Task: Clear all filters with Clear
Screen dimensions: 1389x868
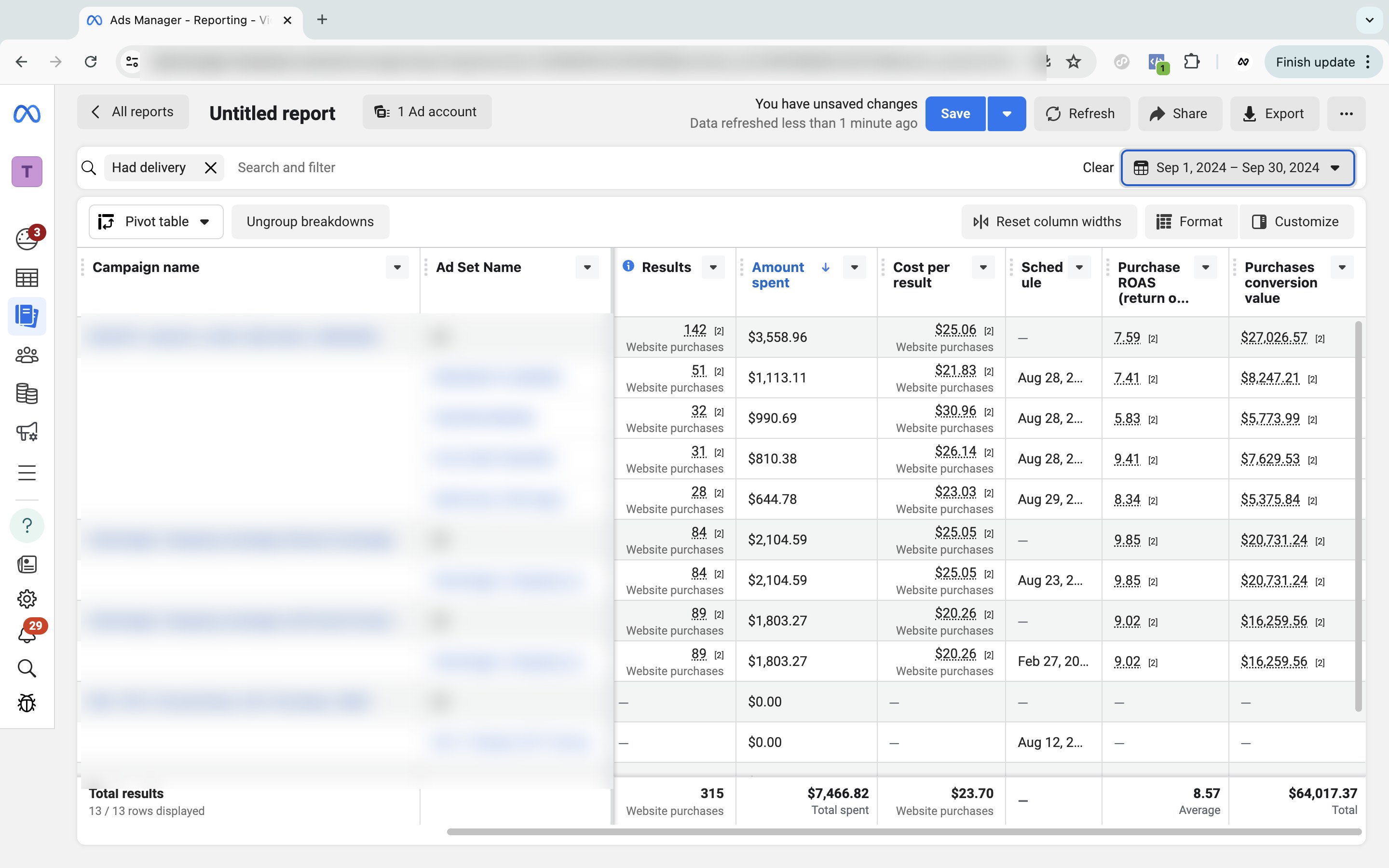Action: 1097,168
